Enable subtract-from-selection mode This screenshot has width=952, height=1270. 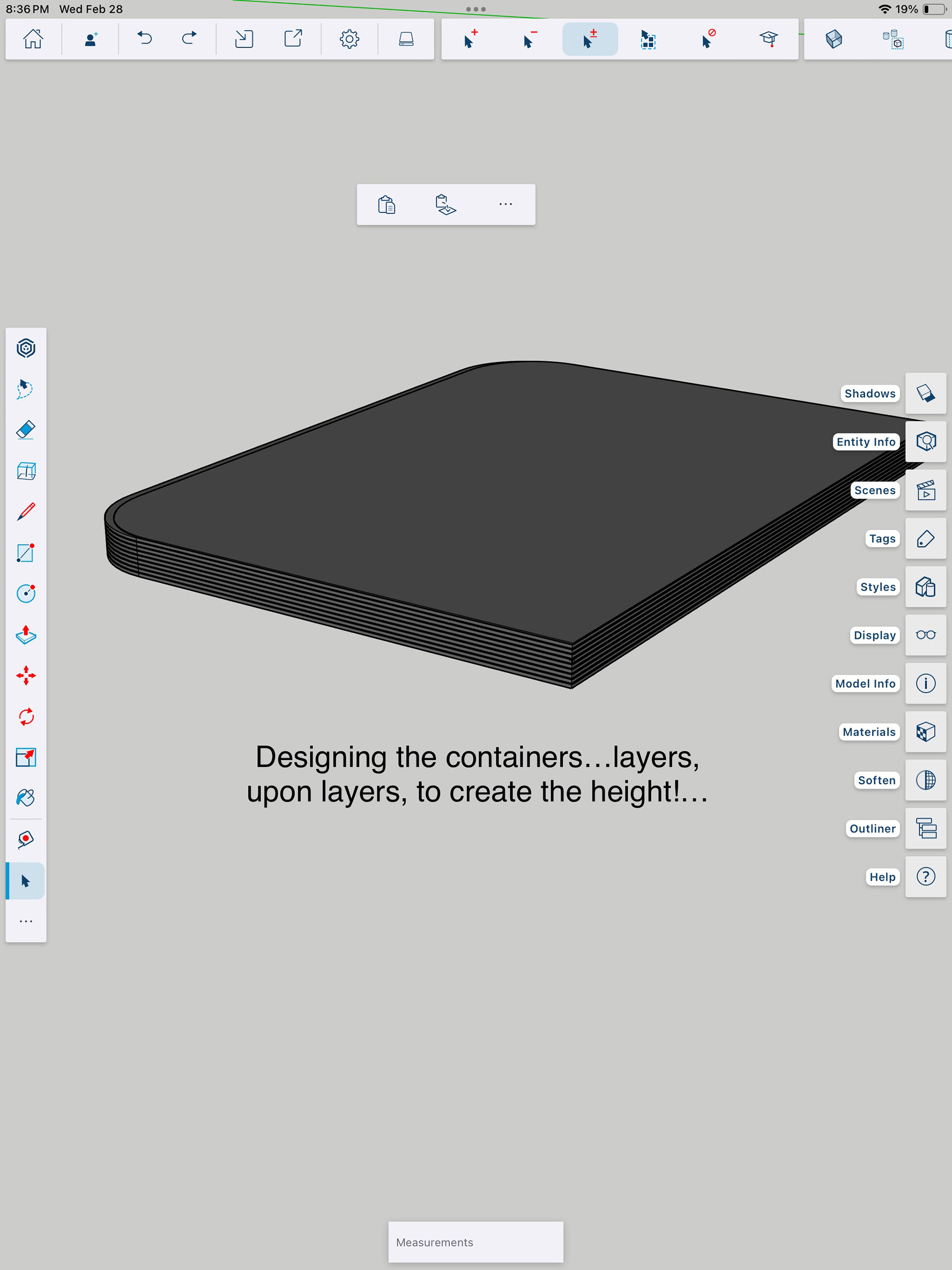tap(531, 39)
